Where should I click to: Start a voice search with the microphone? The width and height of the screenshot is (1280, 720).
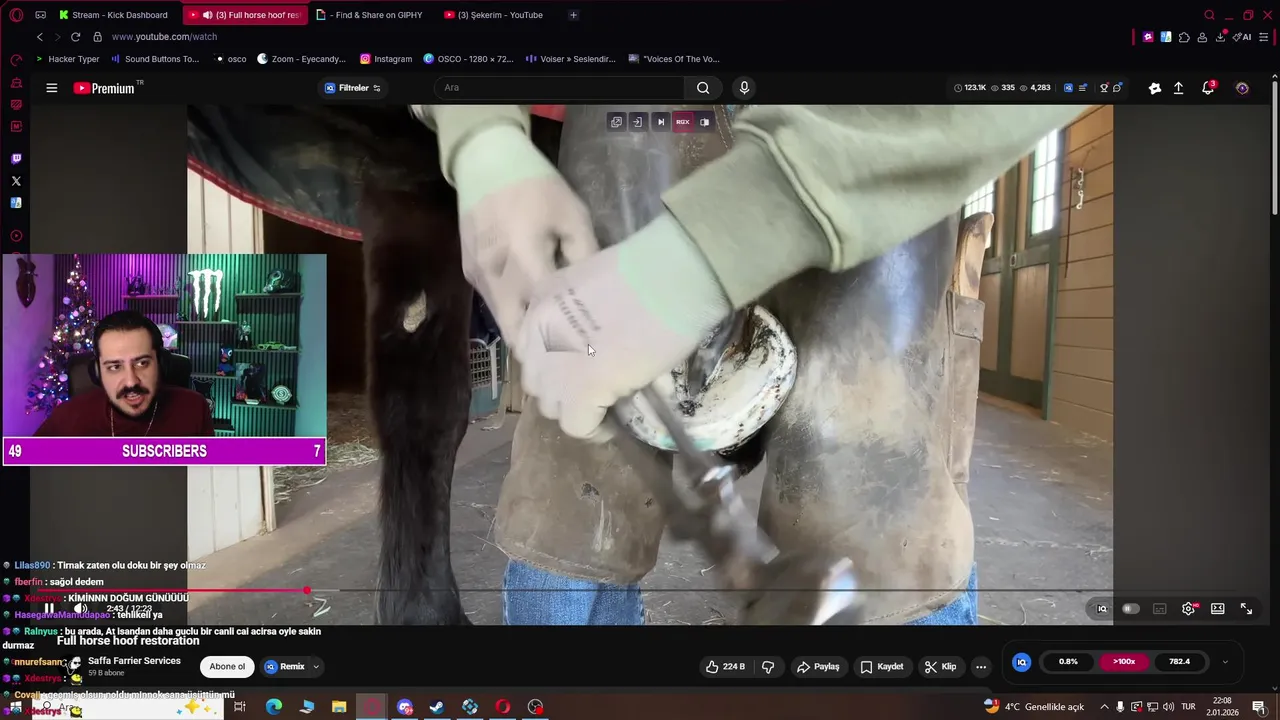coord(744,88)
